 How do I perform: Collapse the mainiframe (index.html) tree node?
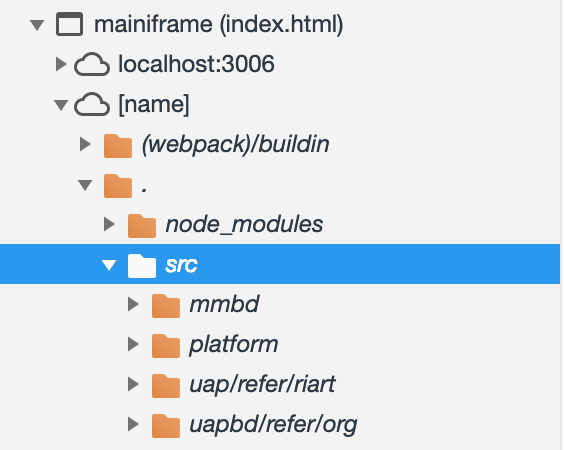pyautogui.click(x=37, y=25)
